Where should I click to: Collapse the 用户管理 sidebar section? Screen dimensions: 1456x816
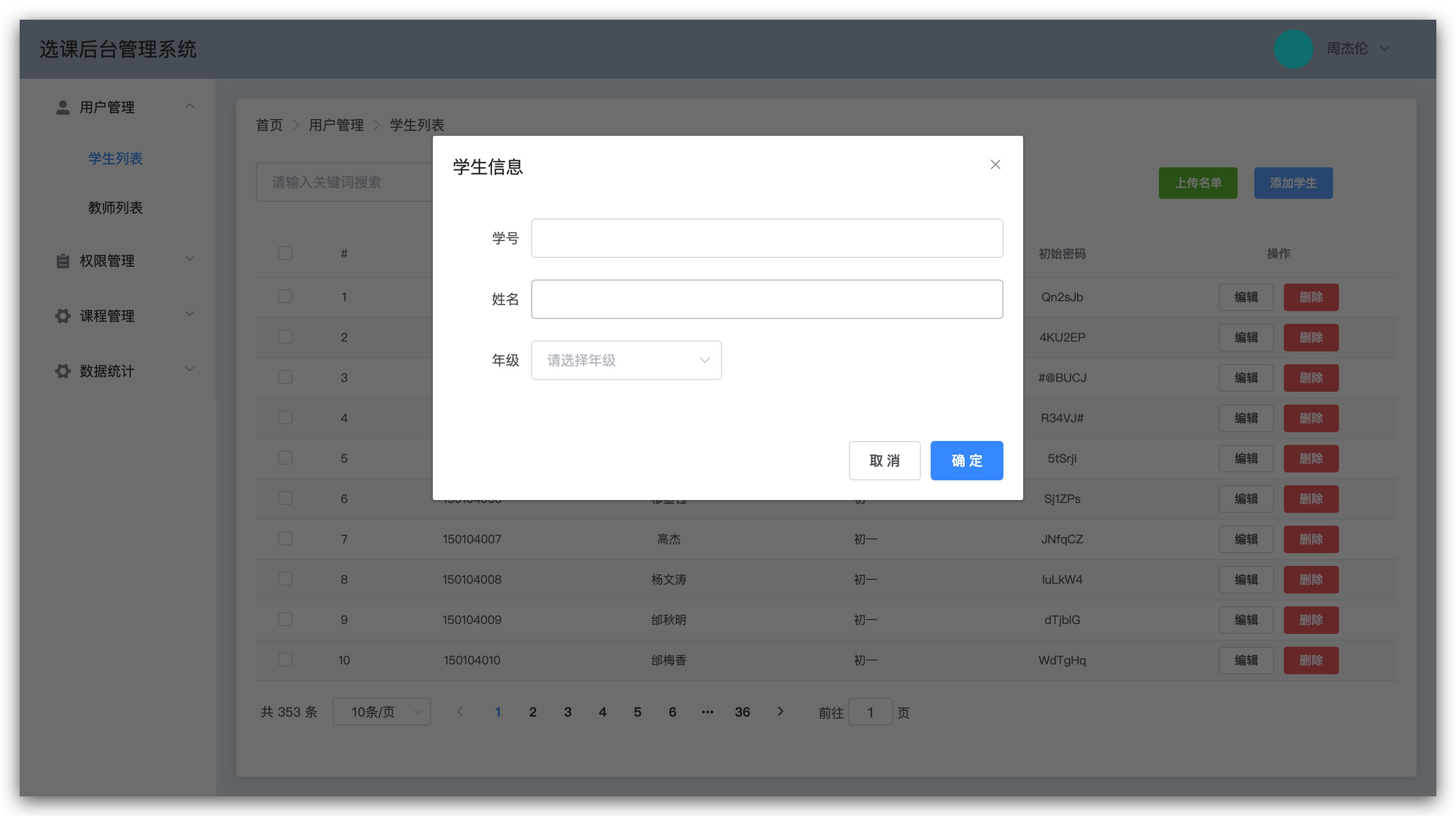coord(190,106)
